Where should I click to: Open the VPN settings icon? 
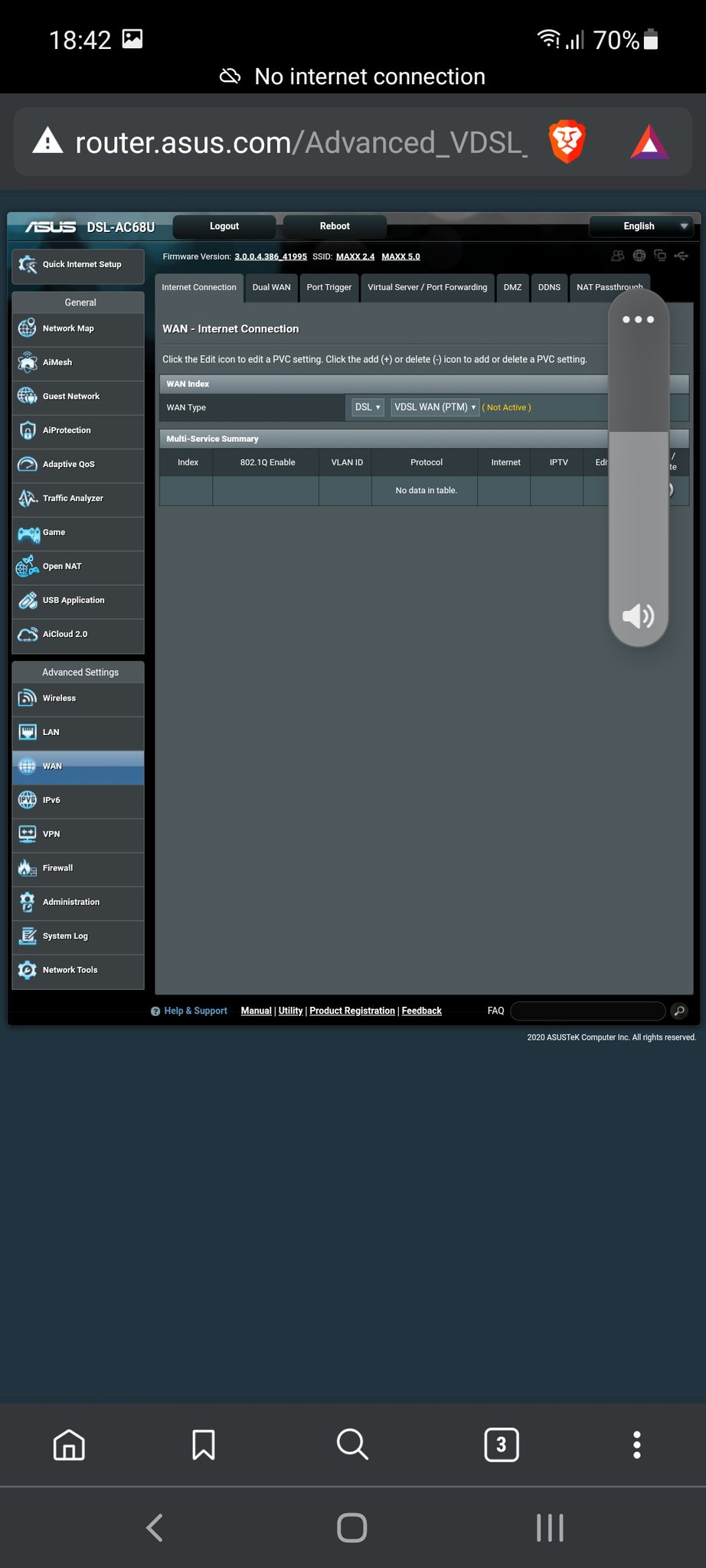tap(28, 834)
